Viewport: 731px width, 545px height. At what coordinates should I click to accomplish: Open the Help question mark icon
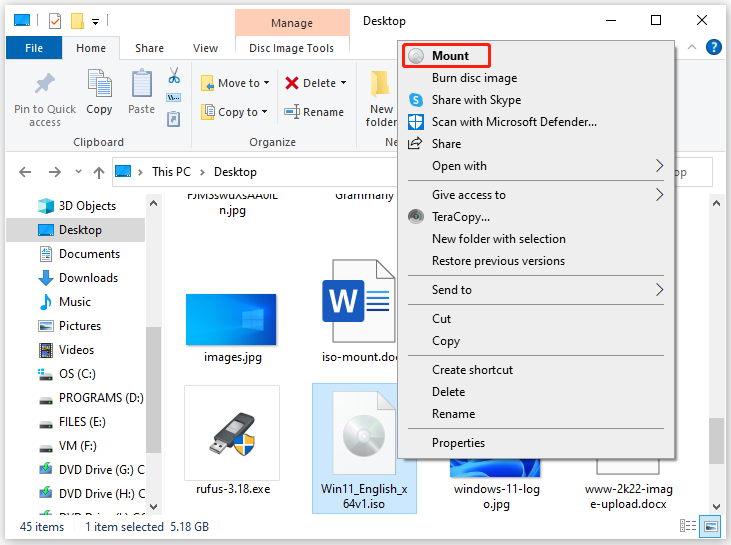(x=713, y=47)
